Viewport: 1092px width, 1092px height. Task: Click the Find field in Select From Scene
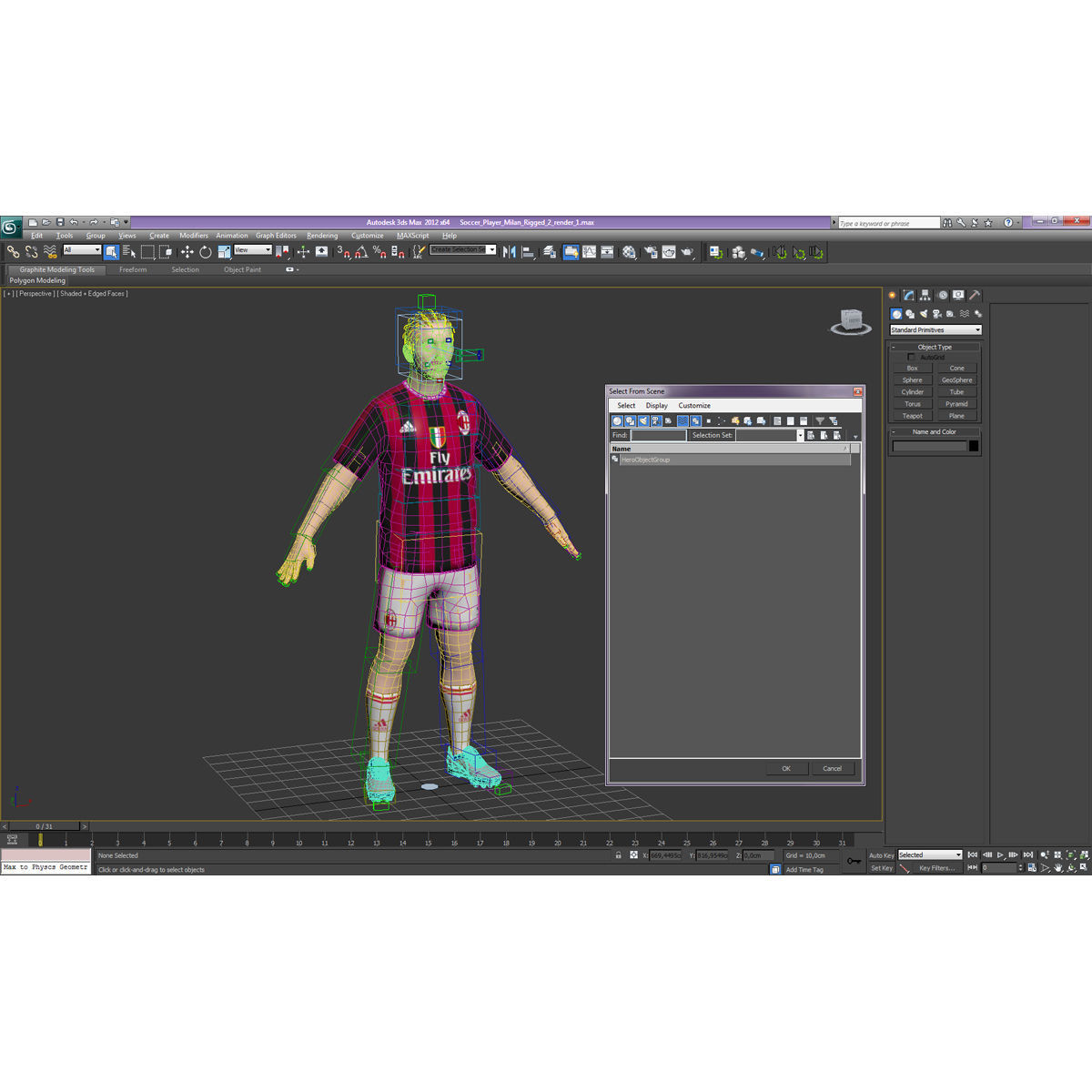[x=659, y=435]
